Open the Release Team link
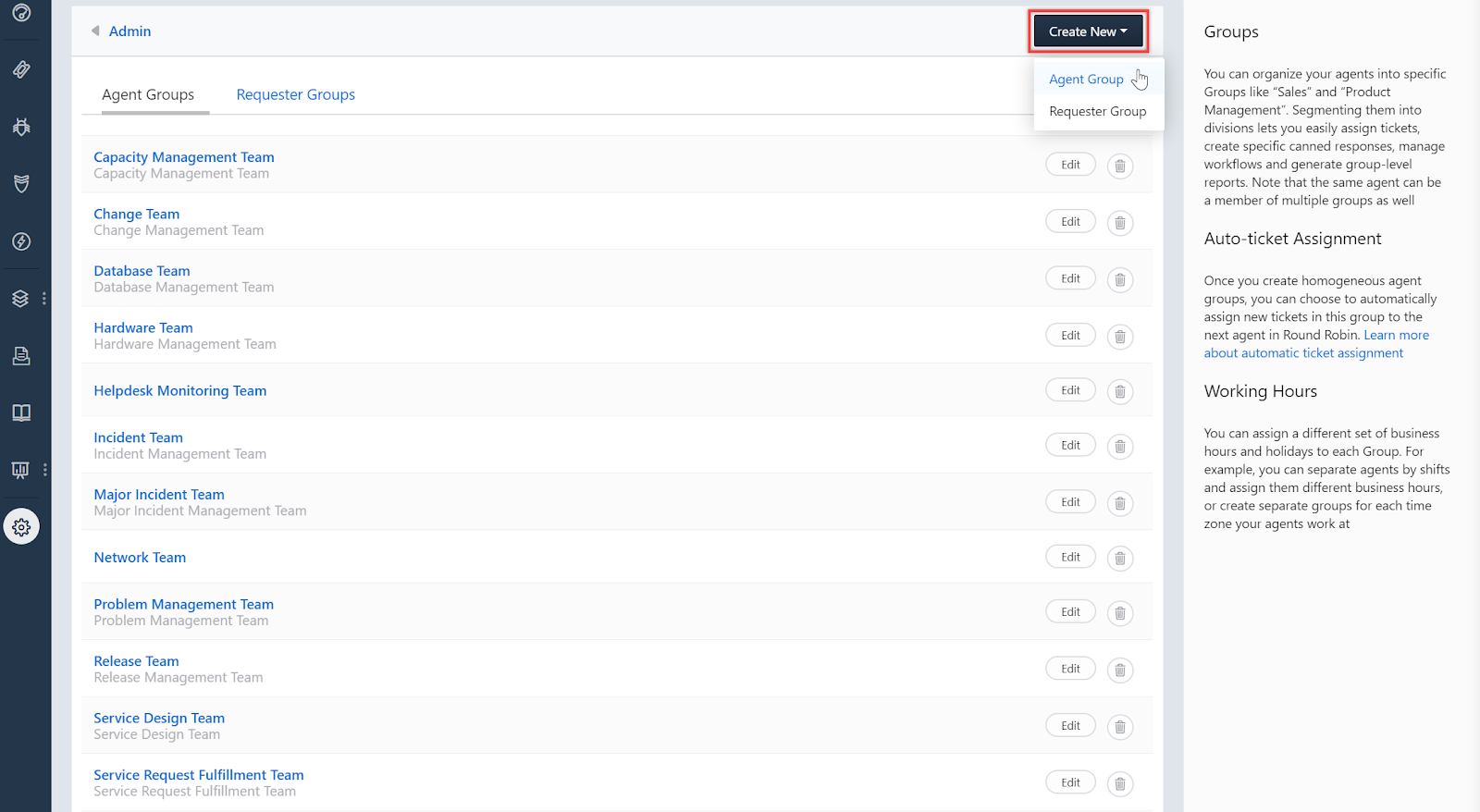 point(137,661)
